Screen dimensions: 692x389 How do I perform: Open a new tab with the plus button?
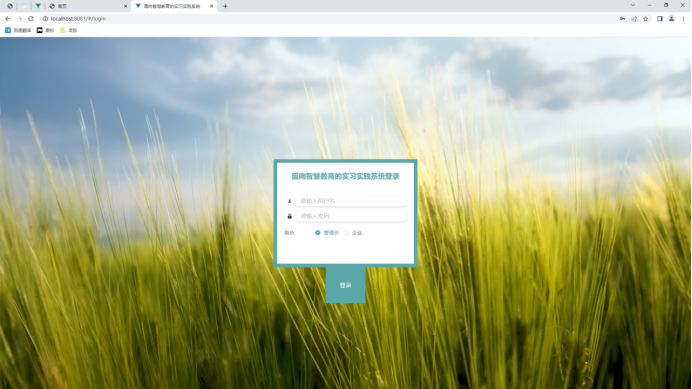click(225, 6)
